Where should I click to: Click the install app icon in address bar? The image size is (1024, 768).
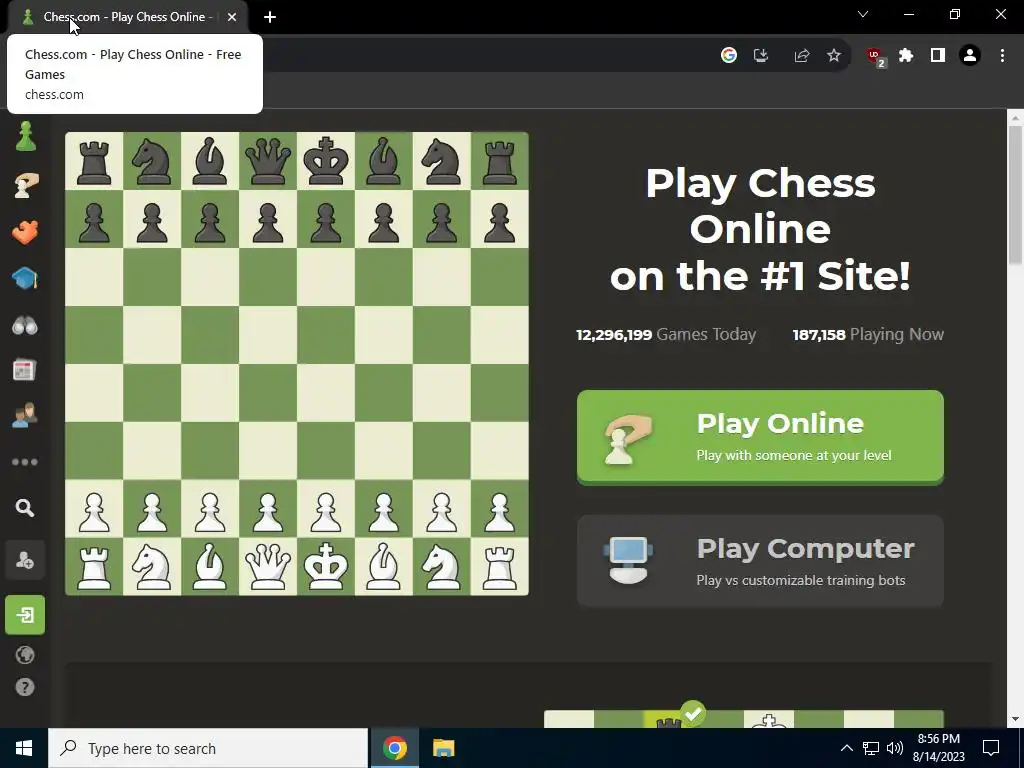pyautogui.click(x=761, y=56)
